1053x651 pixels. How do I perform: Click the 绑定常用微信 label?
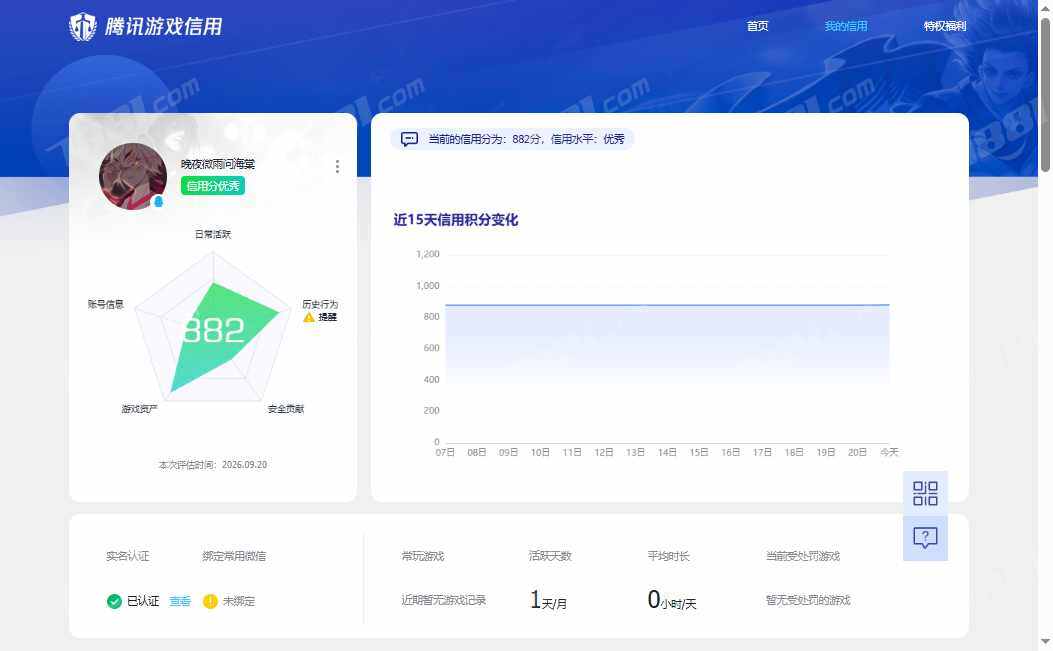pyautogui.click(x=234, y=556)
